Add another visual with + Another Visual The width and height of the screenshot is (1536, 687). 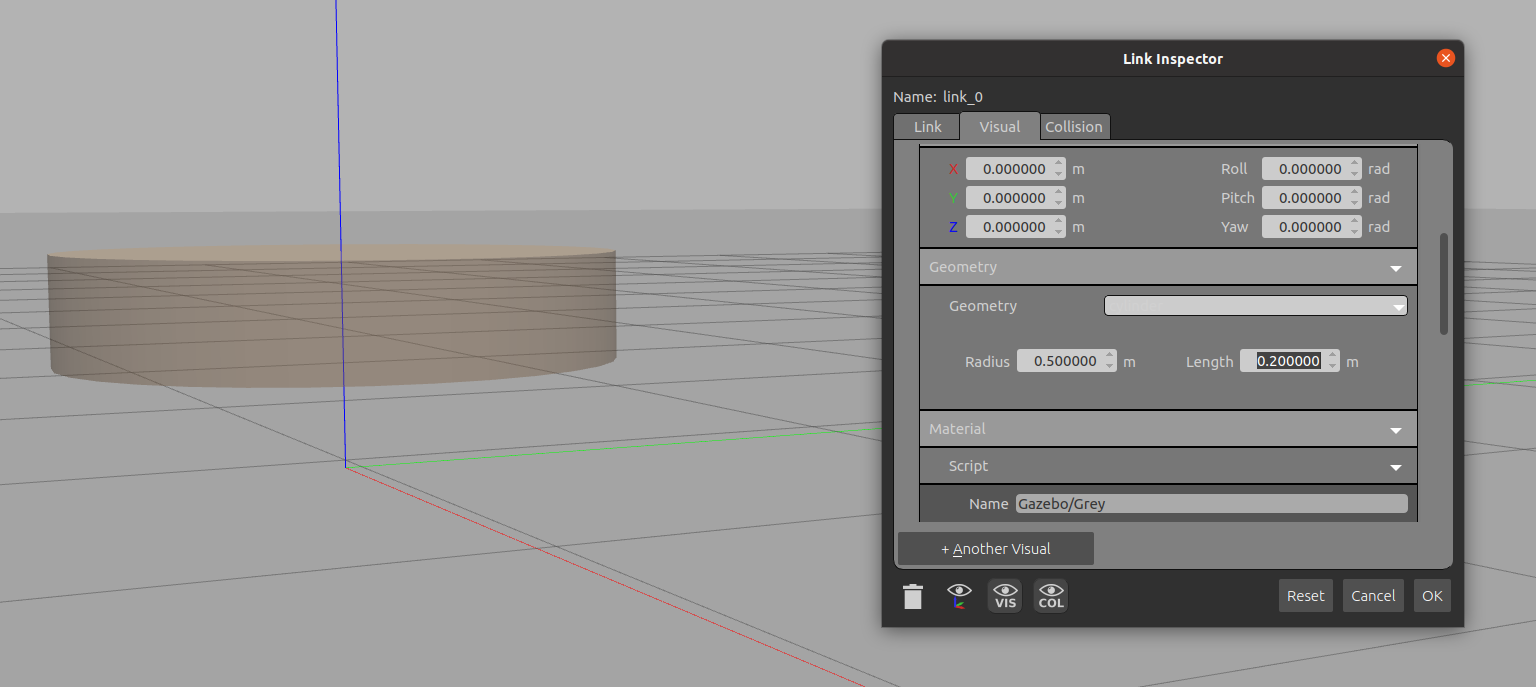(996, 549)
